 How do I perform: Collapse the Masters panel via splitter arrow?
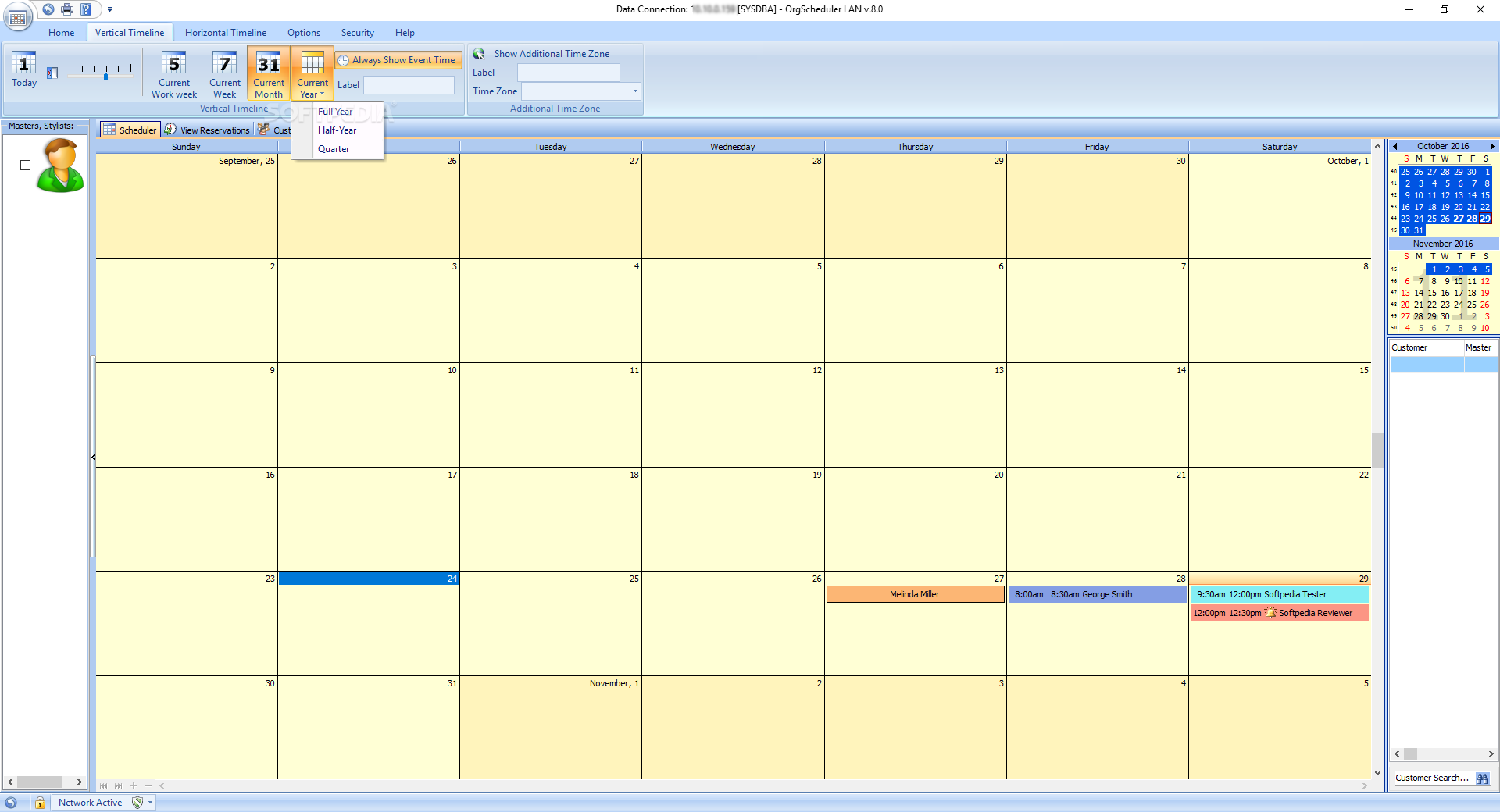click(x=93, y=457)
